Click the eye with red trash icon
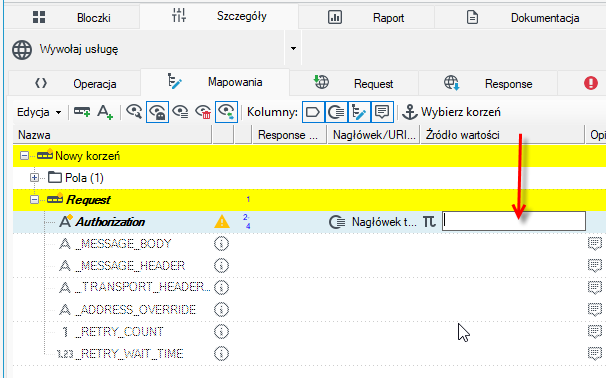Viewport: 606px width, 378px height. 203,112
